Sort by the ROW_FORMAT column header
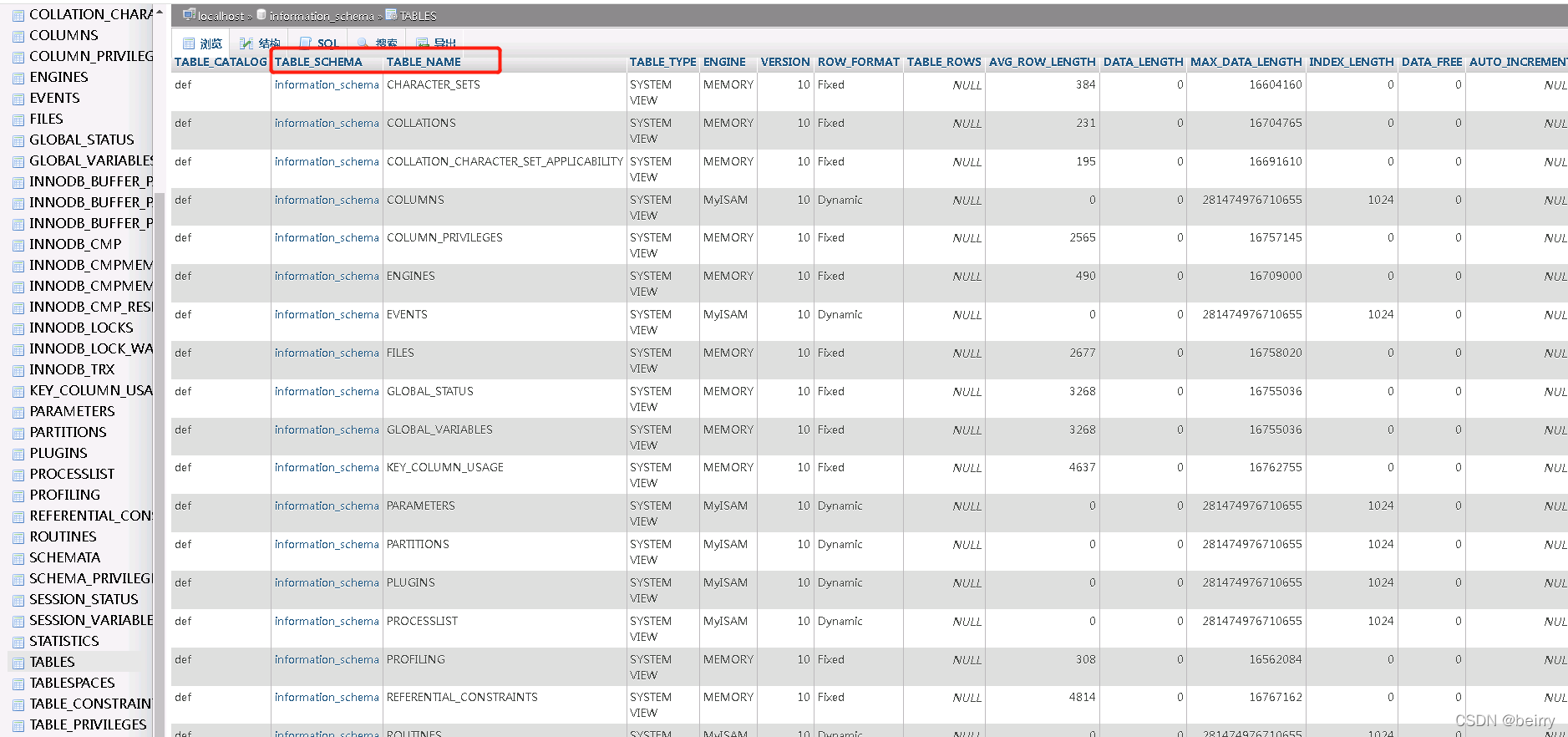This screenshot has height=737, width=1568. [x=859, y=62]
